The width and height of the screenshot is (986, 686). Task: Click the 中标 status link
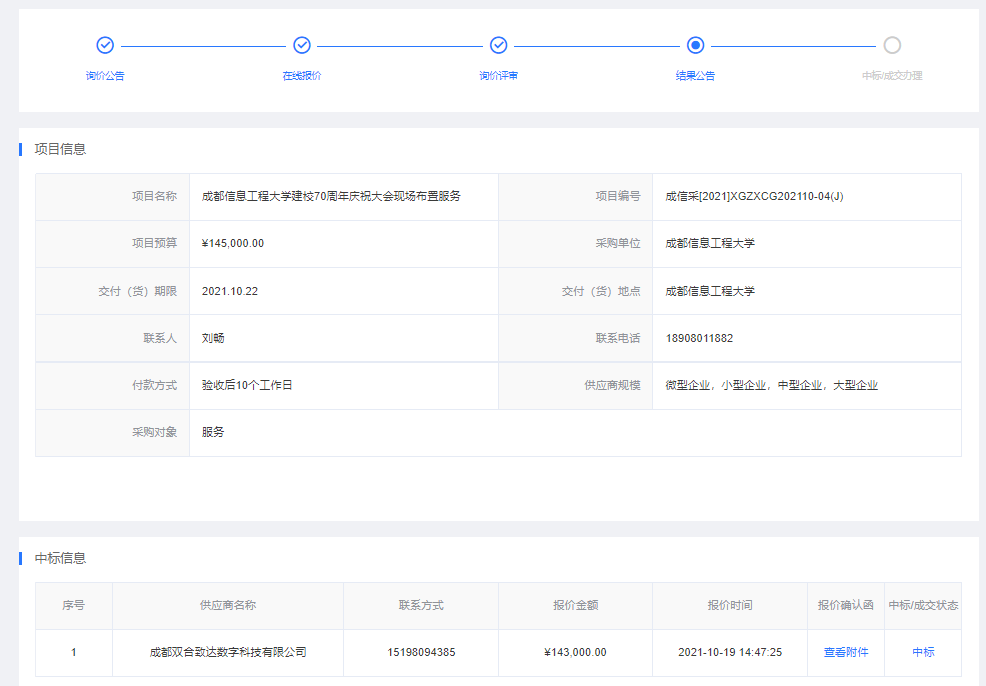(x=923, y=653)
